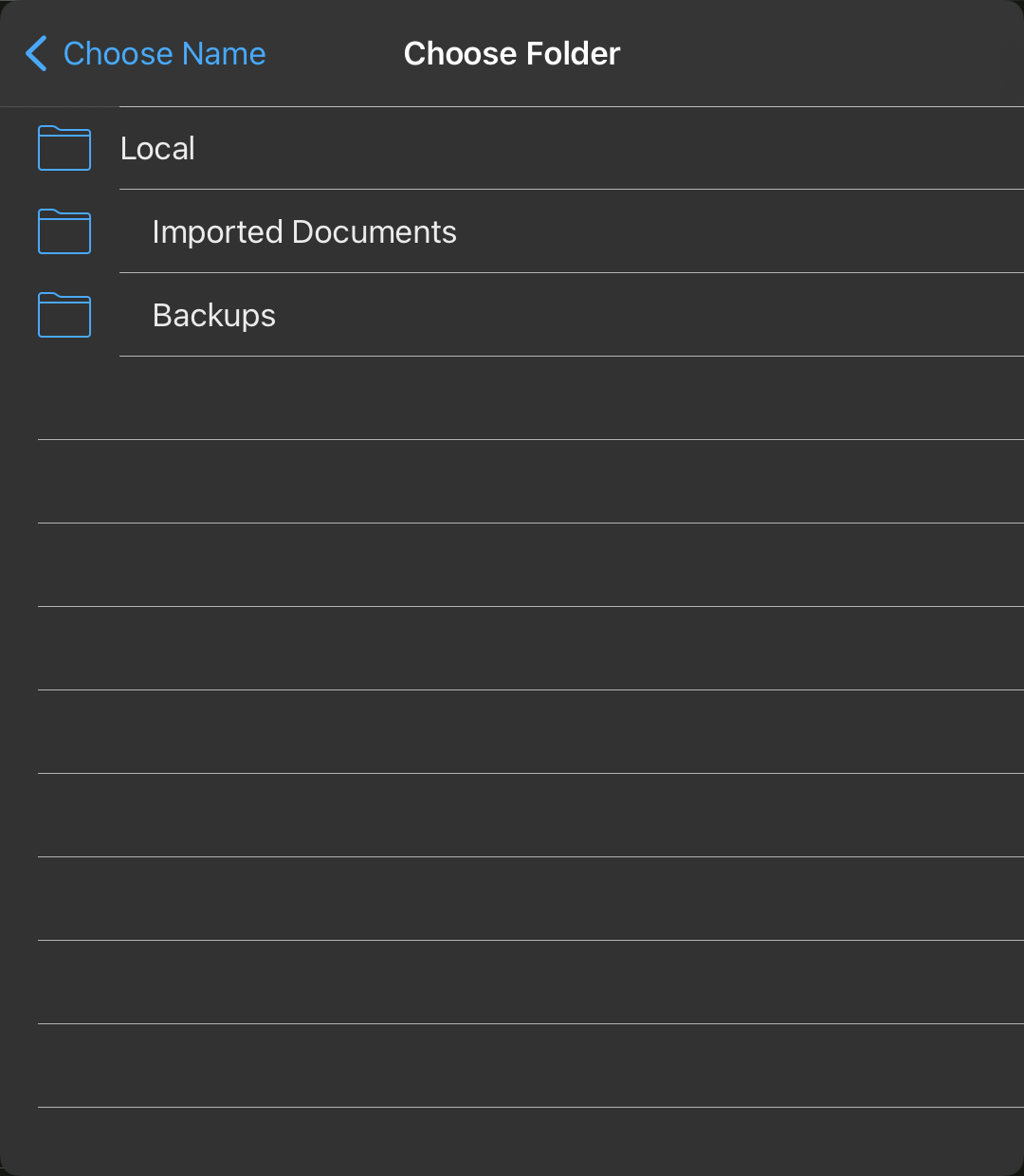Choose the Imported Documents folder
The image size is (1024, 1176).
tap(512, 231)
